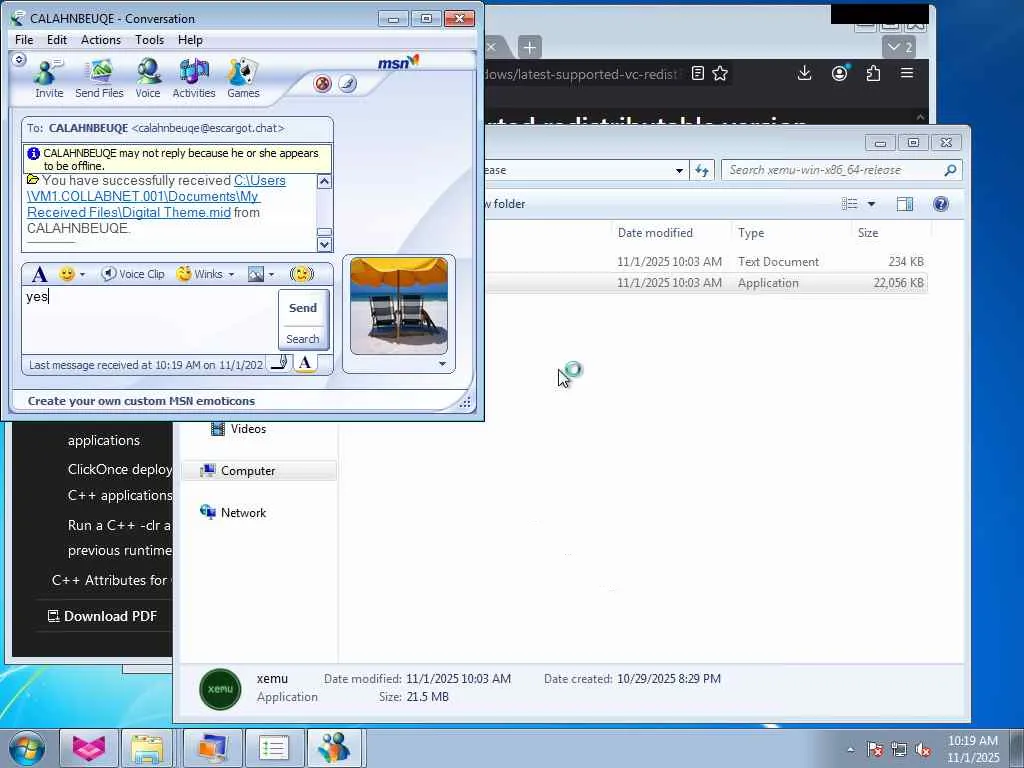Screen dimensions: 1024x768
Task: Expand the background picture dropdown arrow
Action: pos(272,275)
